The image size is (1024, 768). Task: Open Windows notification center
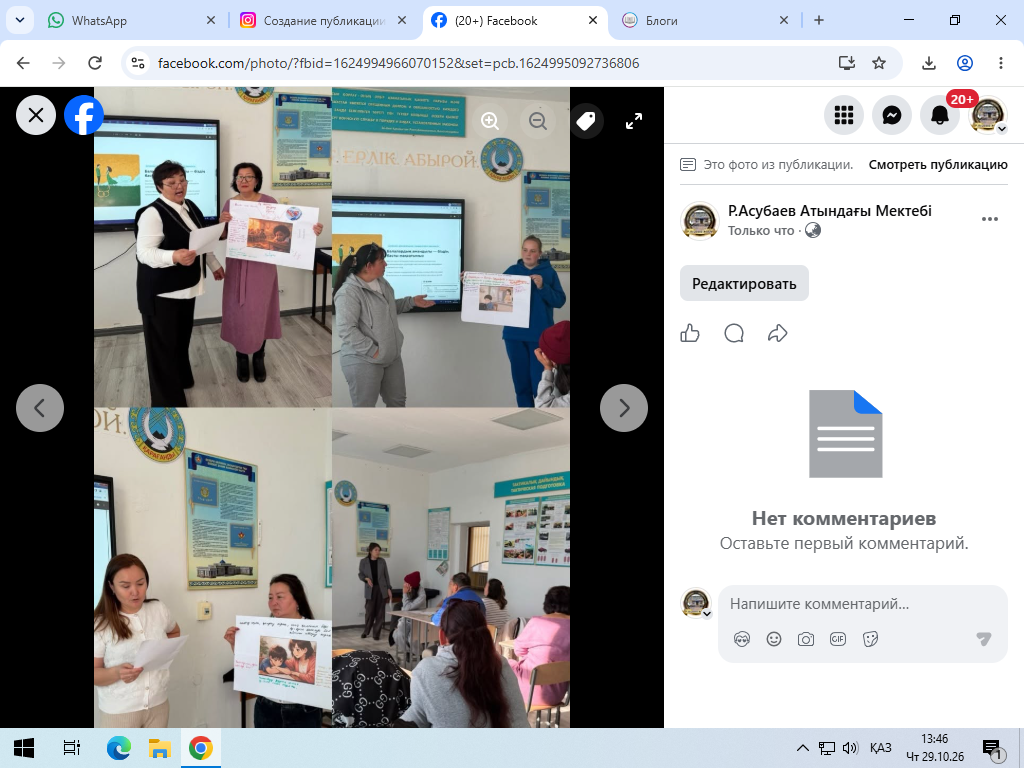(992, 748)
